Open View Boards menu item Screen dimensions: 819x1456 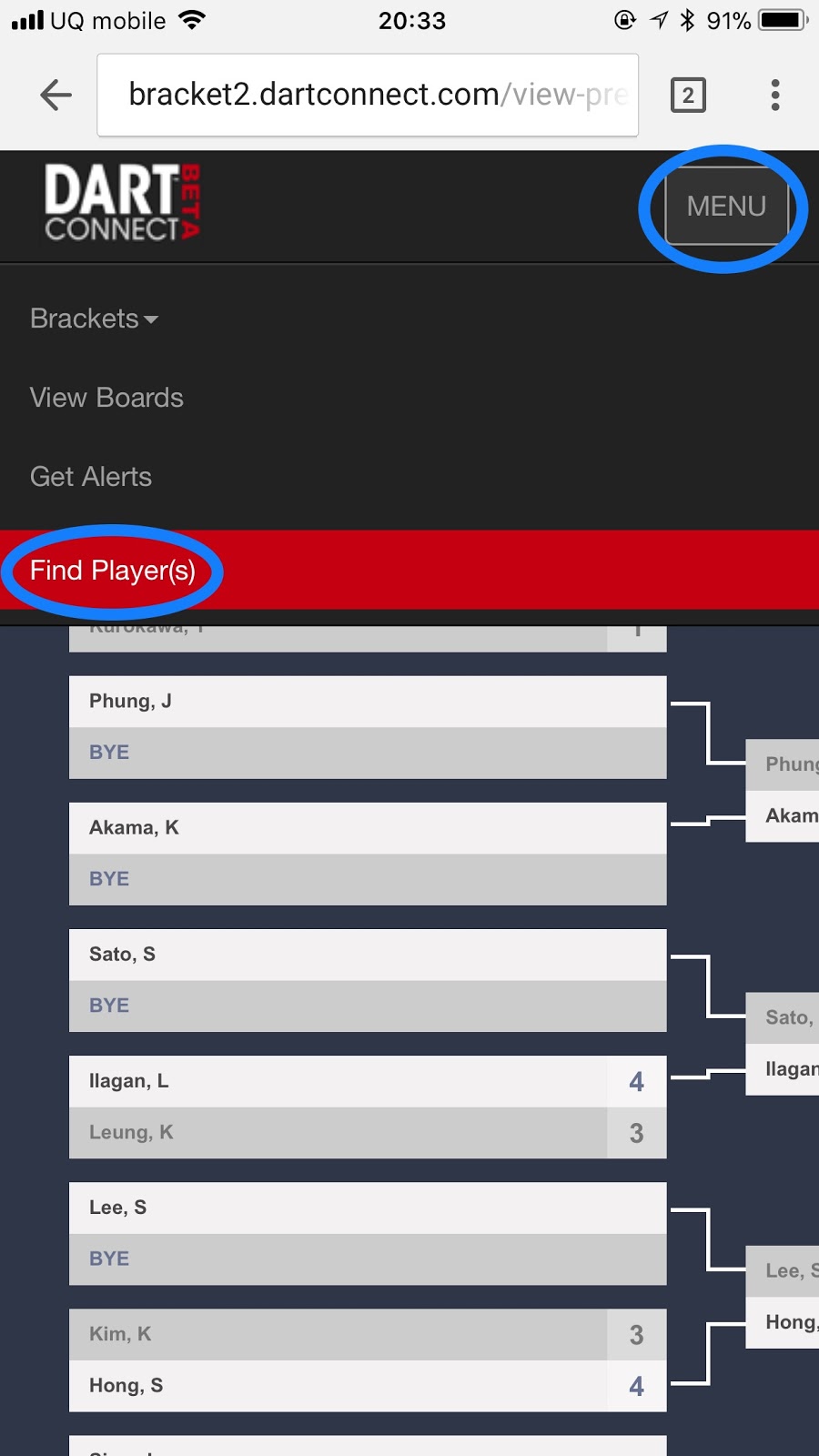(106, 398)
